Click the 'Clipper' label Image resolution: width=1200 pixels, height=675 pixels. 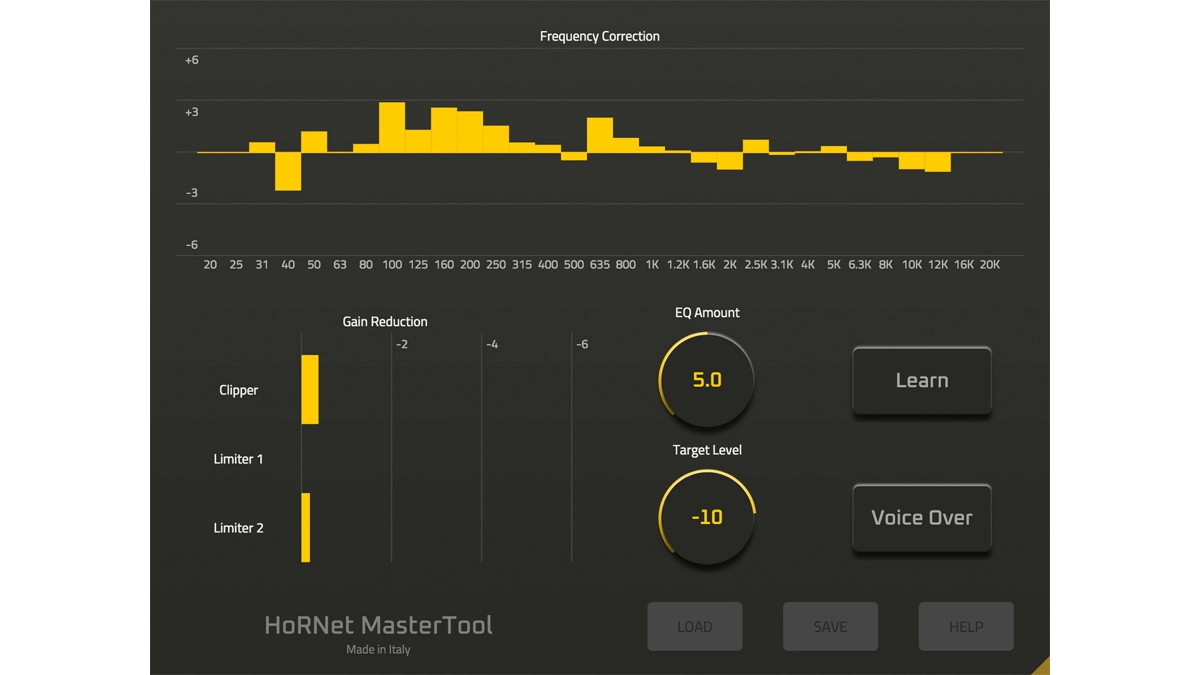[239, 390]
